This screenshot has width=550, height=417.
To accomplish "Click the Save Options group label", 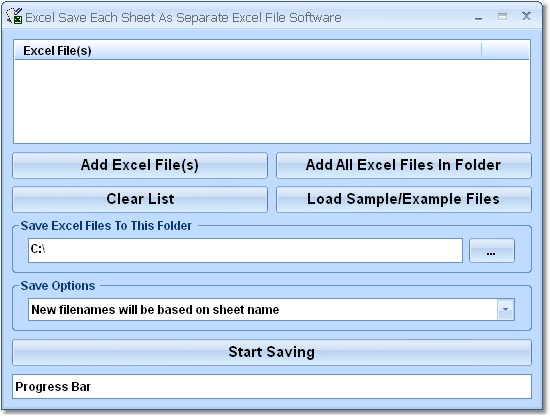I will [58, 285].
